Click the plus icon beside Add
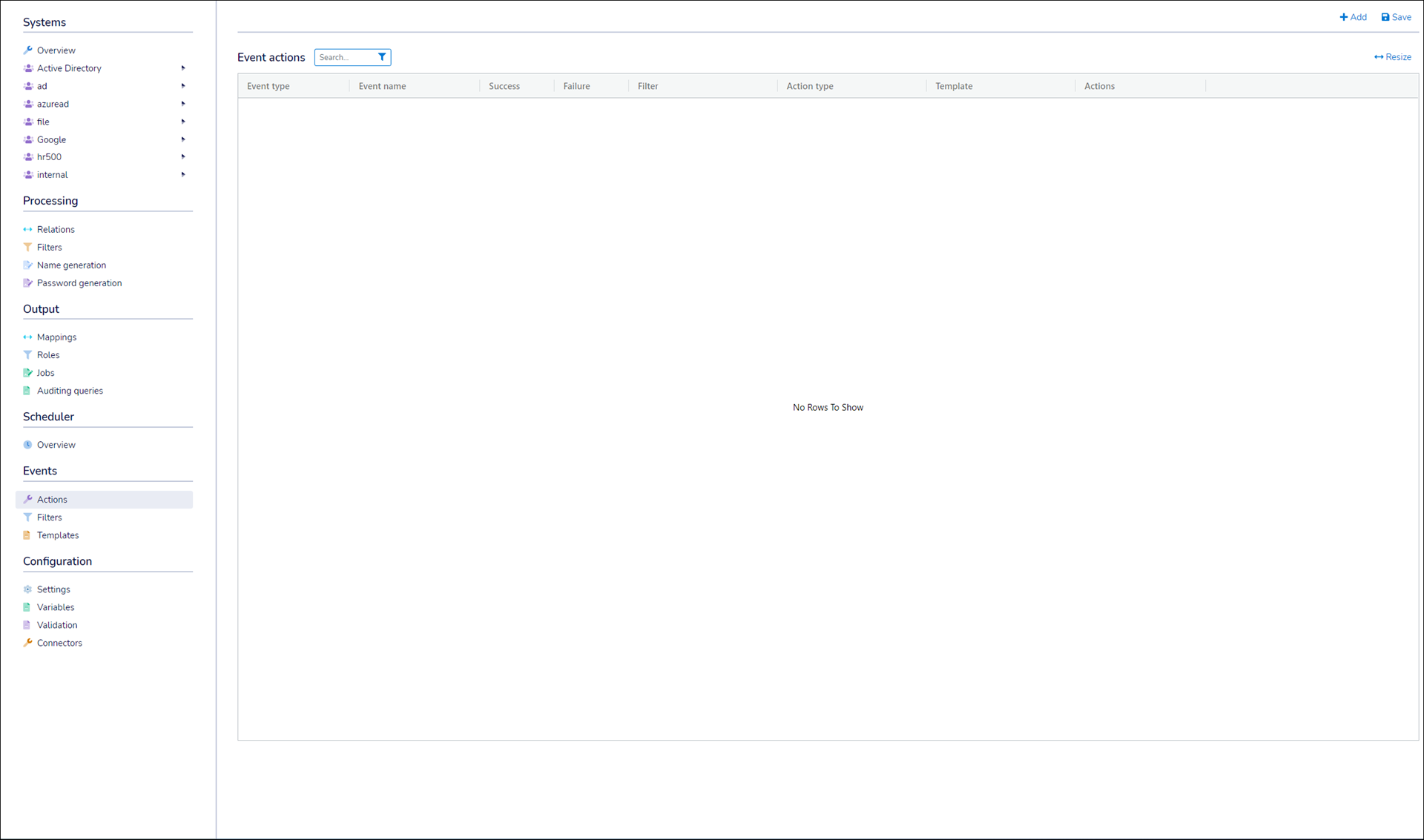The width and height of the screenshot is (1424, 840). [x=1343, y=17]
